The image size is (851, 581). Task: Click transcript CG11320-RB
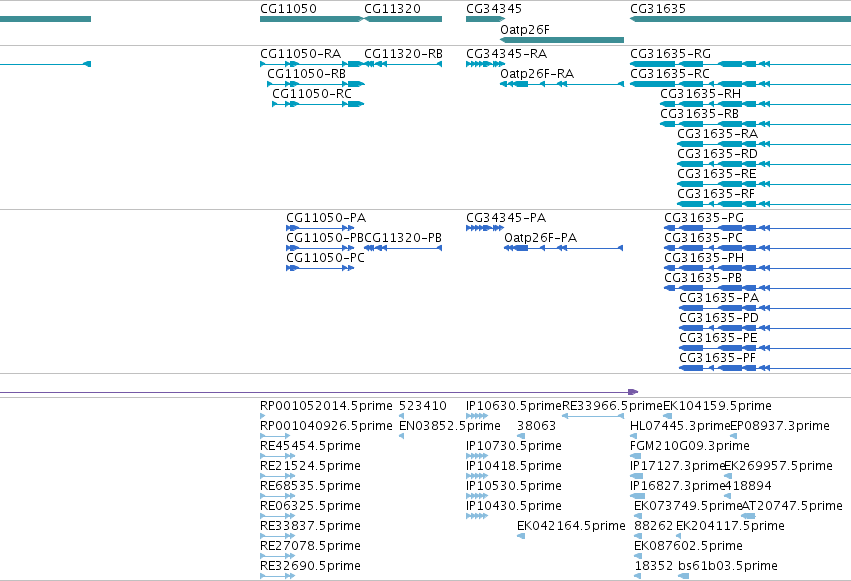(403, 64)
